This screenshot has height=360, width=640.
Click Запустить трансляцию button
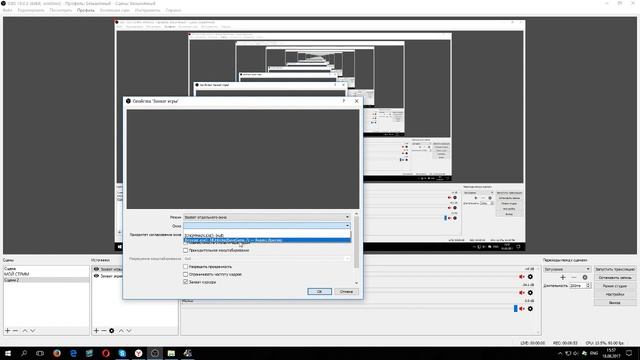615,269
